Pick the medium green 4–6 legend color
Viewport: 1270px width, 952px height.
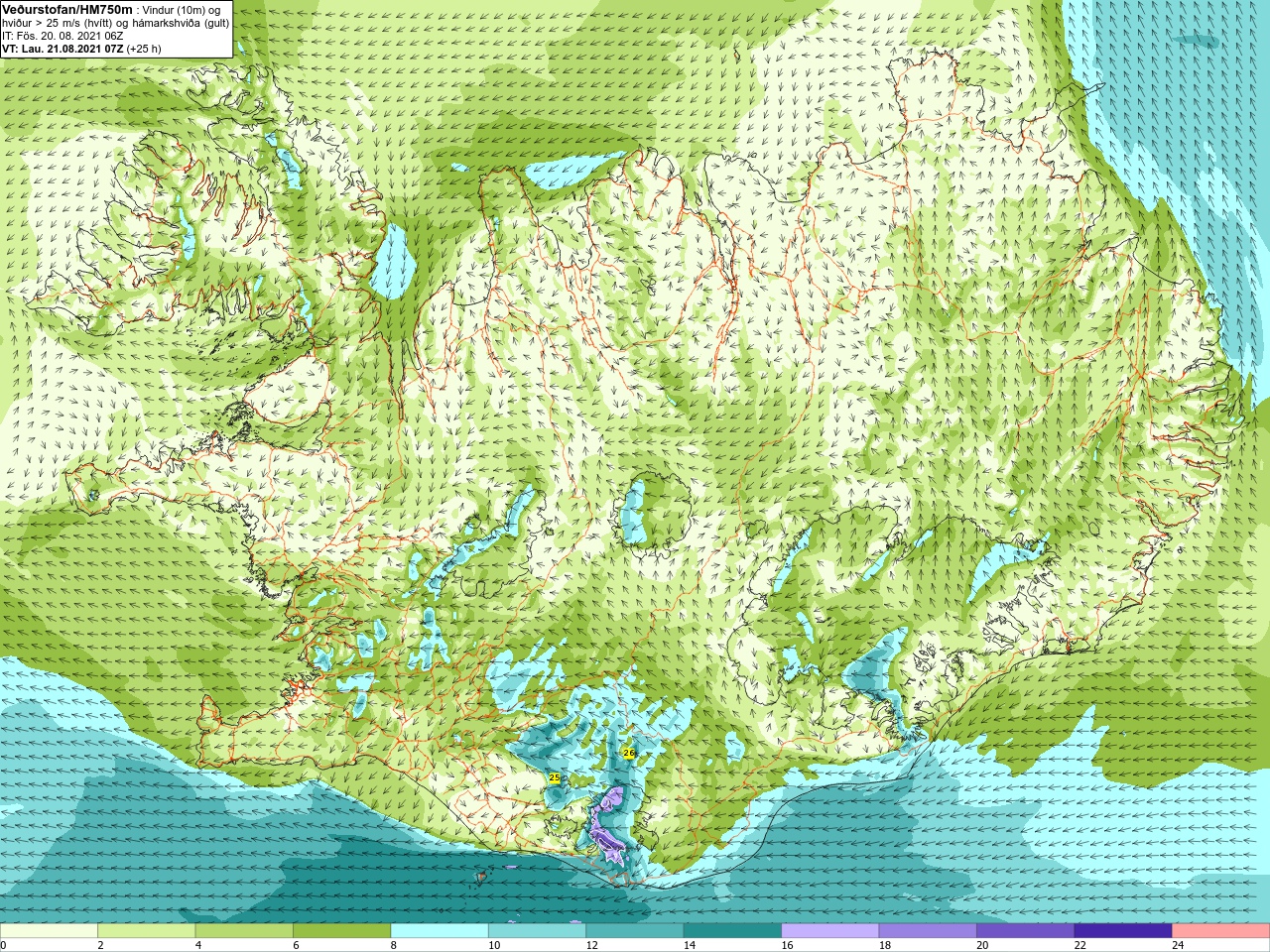(244, 931)
